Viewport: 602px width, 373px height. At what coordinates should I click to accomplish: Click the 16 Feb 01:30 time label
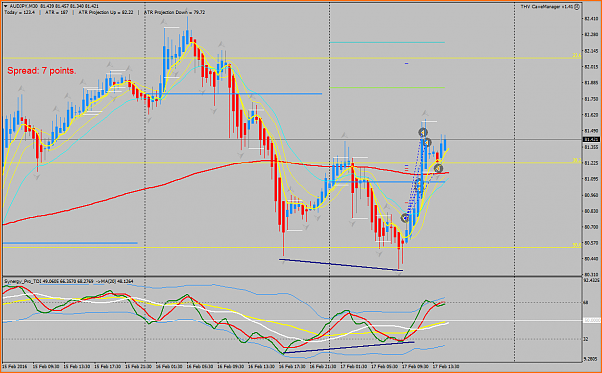click(168, 366)
